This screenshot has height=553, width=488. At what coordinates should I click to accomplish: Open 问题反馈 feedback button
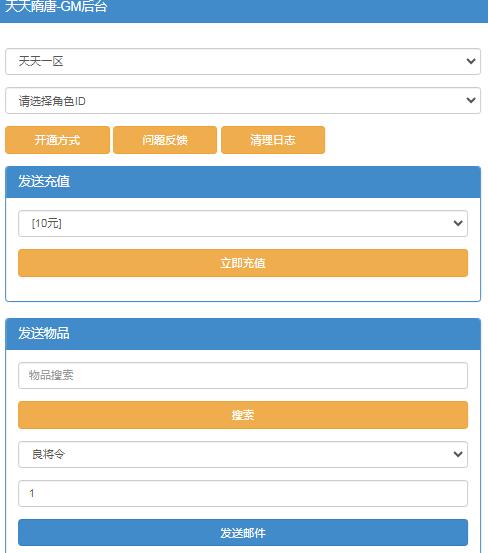pyautogui.click(x=165, y=140)
